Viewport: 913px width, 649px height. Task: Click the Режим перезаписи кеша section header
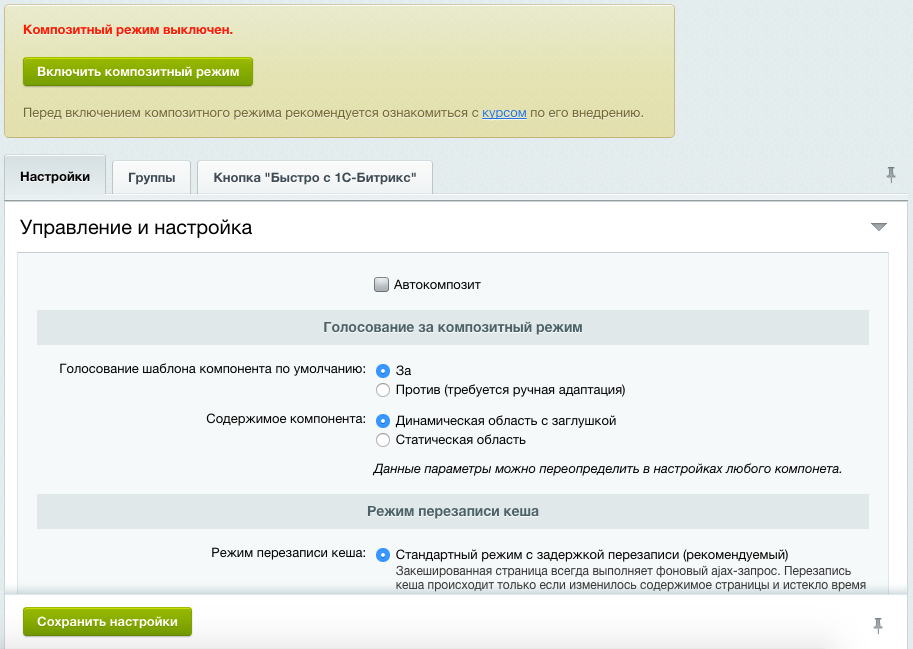[x=452, y=511]
